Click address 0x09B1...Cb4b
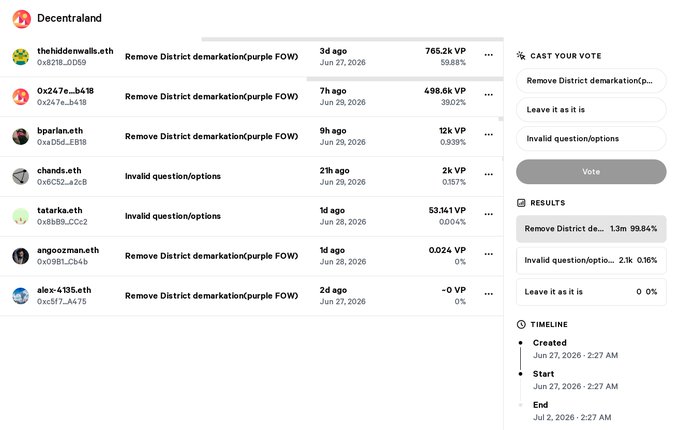 pyautogui.click(x=62, y=262)
